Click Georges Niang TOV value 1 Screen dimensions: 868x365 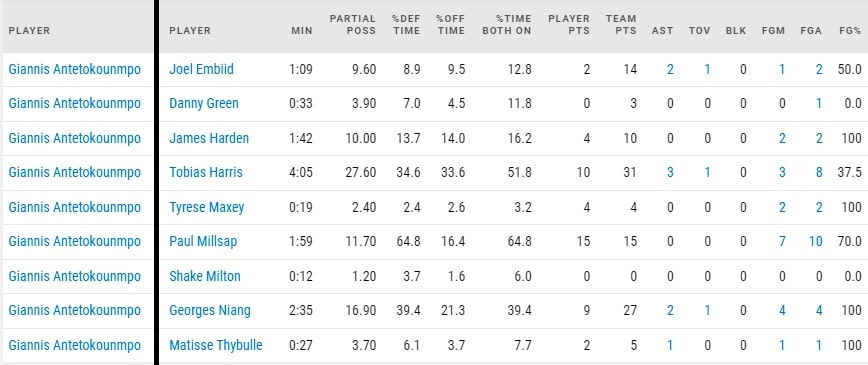[x=707, y=311]
